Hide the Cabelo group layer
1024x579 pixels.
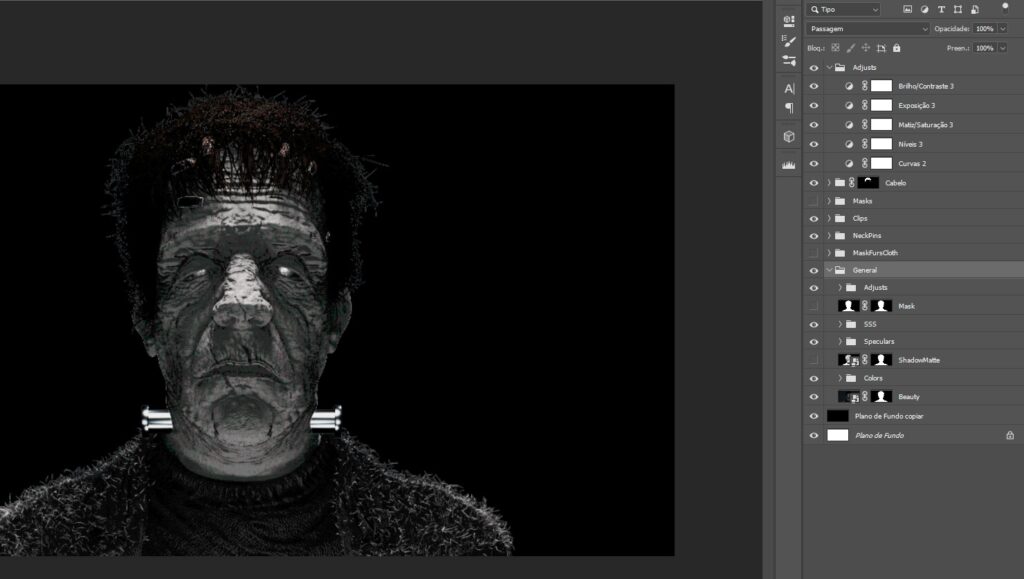(813, 183)
